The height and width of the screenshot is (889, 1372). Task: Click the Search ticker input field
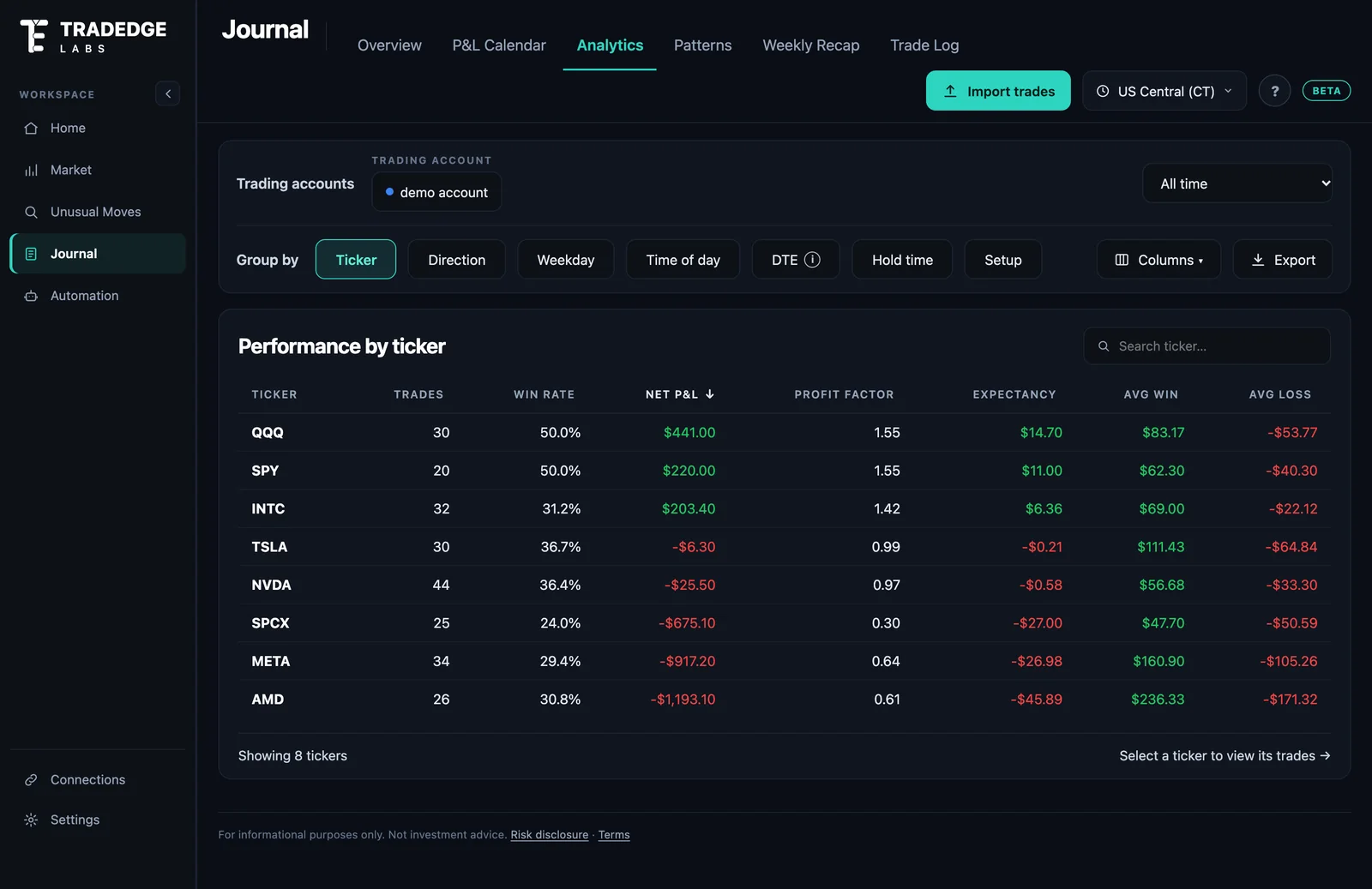(x=1207, y=346)
